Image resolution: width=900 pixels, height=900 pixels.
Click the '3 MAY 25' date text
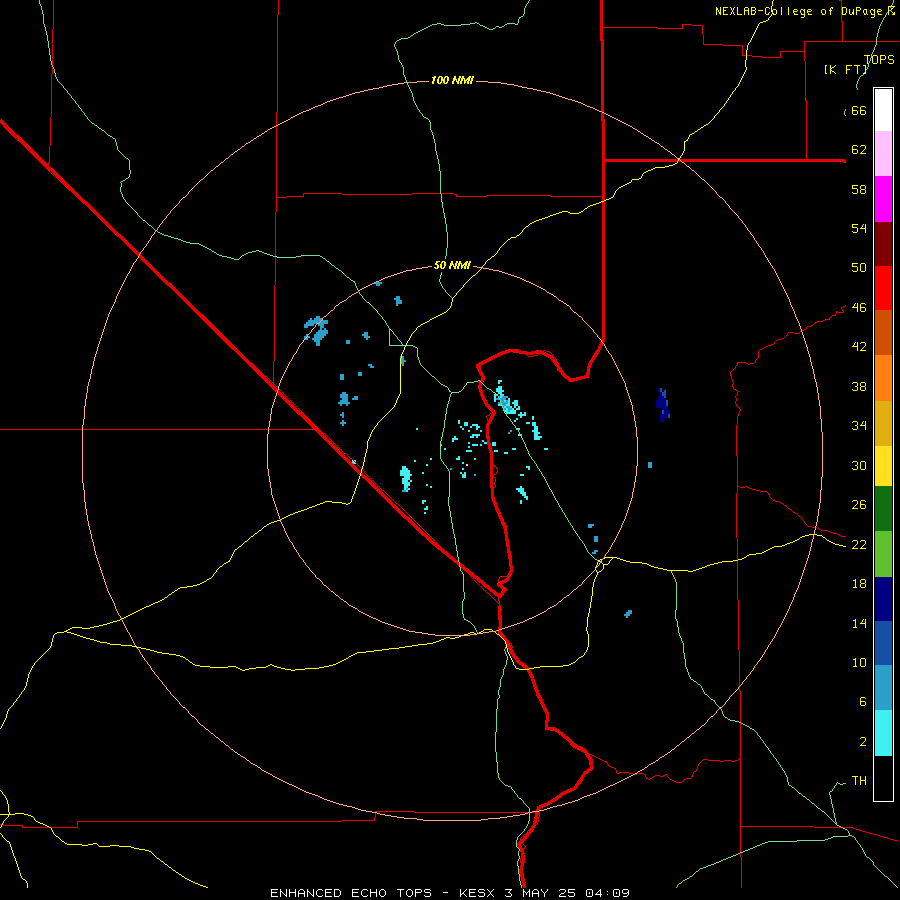[x=541, y=893]
